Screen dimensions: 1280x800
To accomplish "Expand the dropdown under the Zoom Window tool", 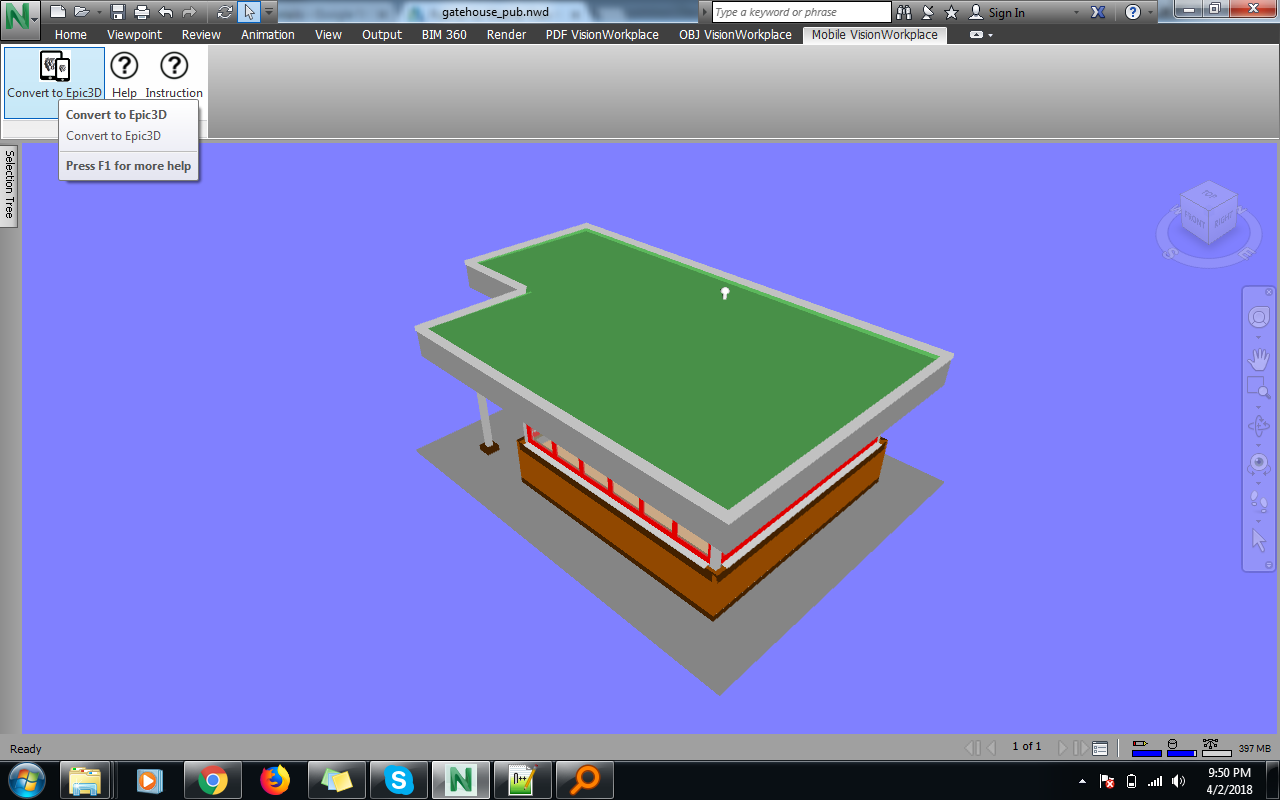I will click(x=1259, y=407).
